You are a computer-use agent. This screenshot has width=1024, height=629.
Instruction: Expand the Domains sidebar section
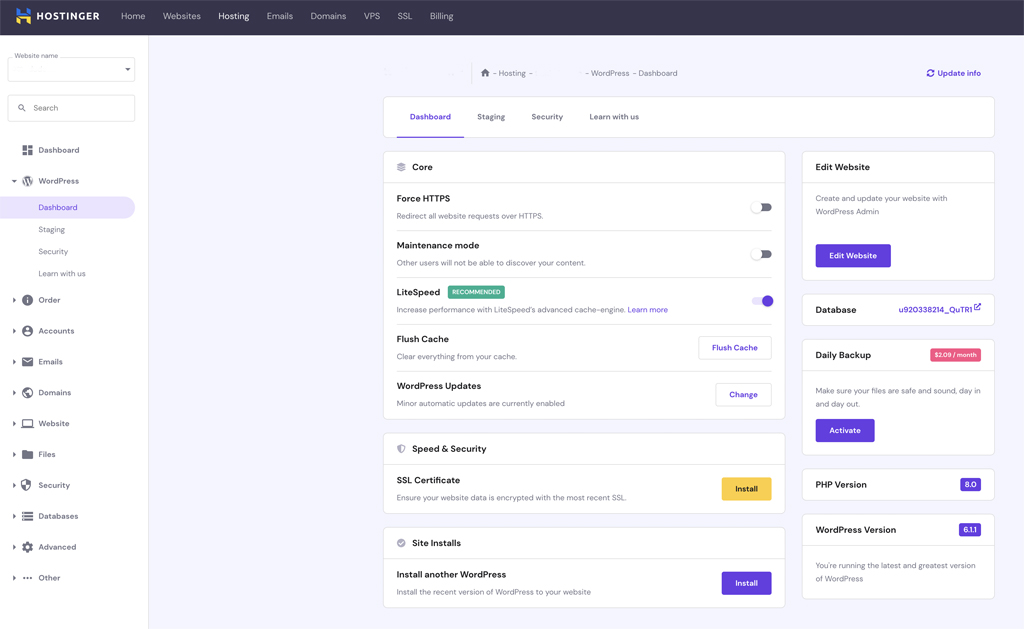tap(14, 393)
